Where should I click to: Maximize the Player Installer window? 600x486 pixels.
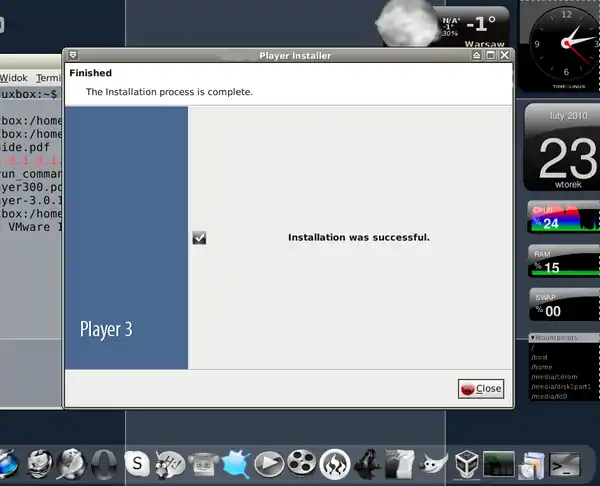pos(490,56)
